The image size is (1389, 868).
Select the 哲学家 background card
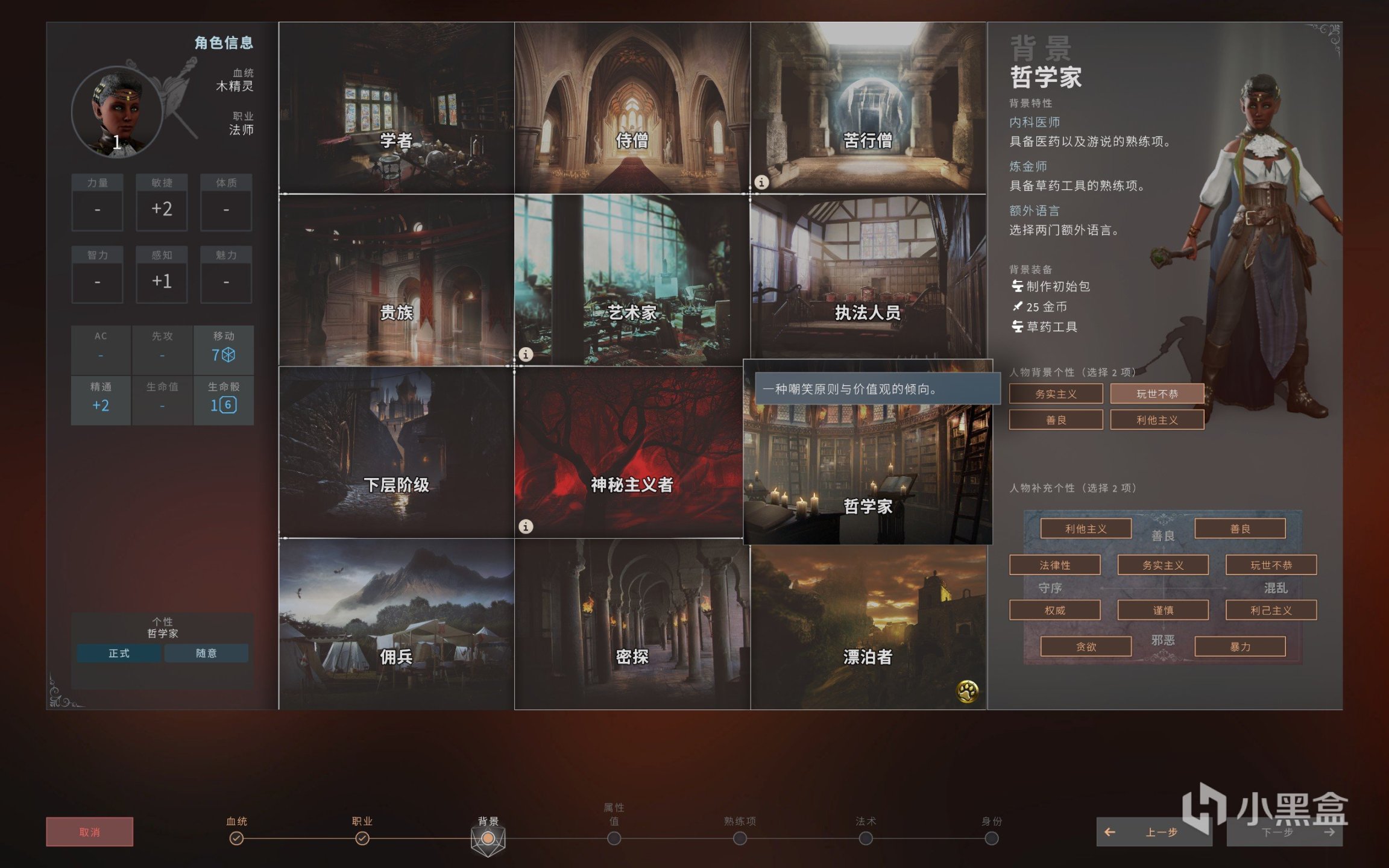(868, 452)
